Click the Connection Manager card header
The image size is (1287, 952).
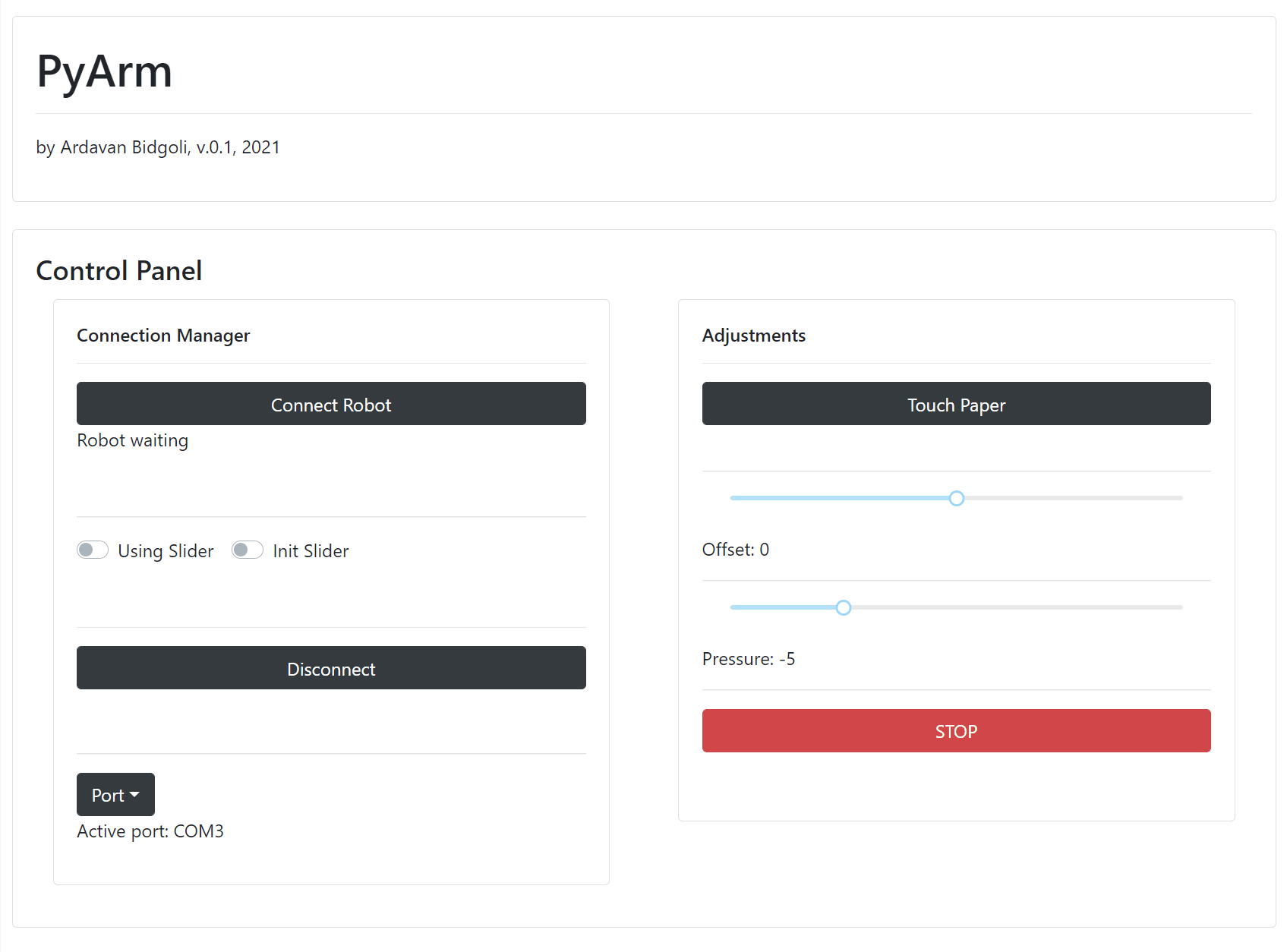pyautogui.click(x=163, y=336)
